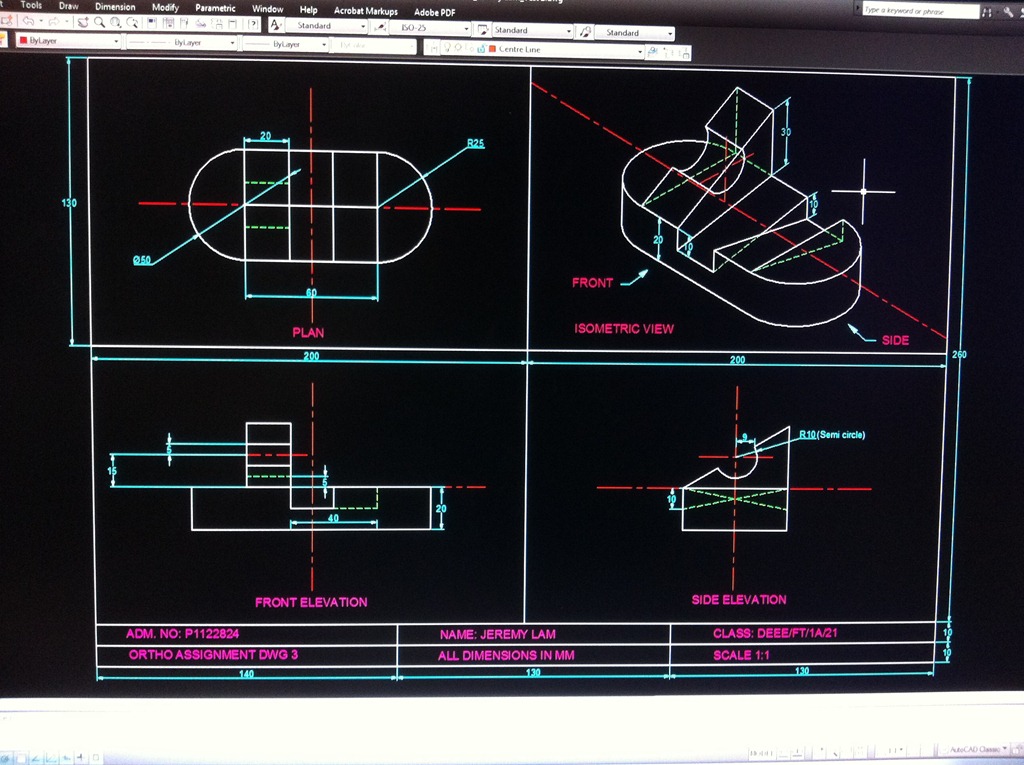
Task: Open the DesignCenter palette icon
Action: (x=168, y=24)
